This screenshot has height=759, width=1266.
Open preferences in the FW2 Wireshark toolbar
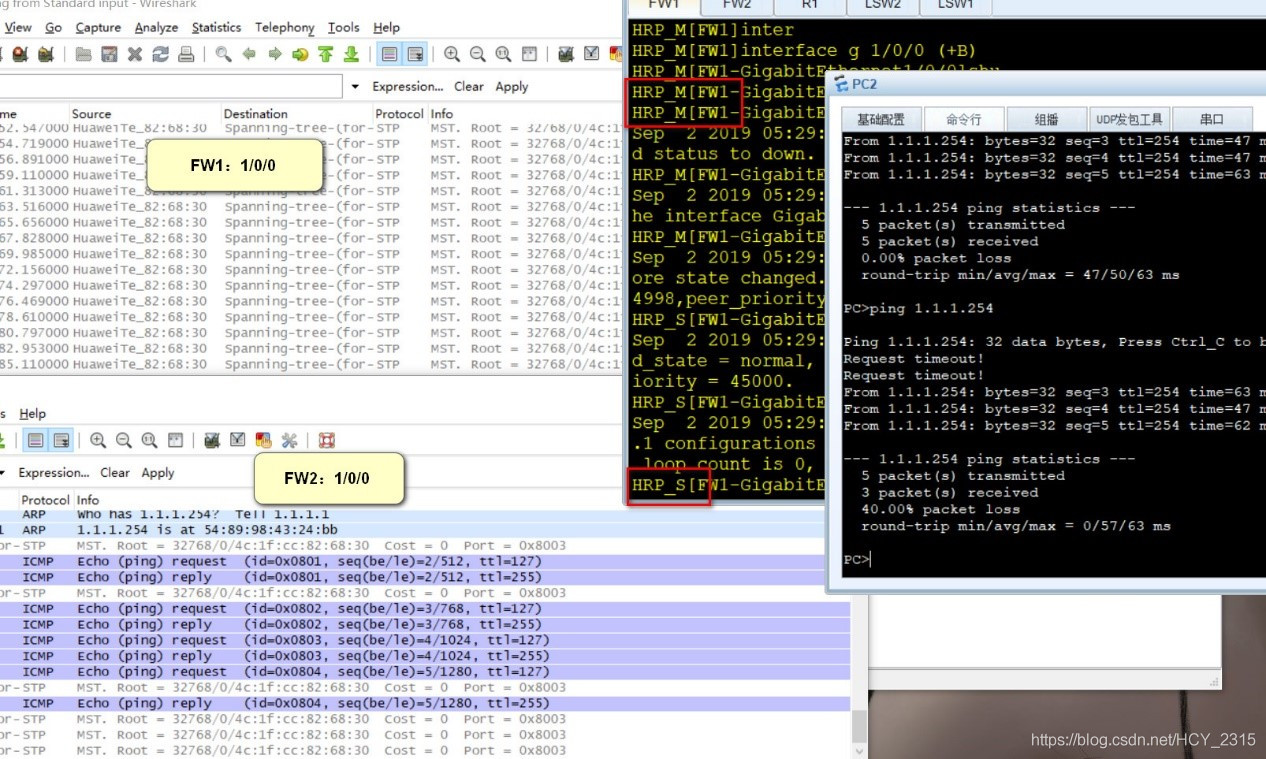pos(290,440)
